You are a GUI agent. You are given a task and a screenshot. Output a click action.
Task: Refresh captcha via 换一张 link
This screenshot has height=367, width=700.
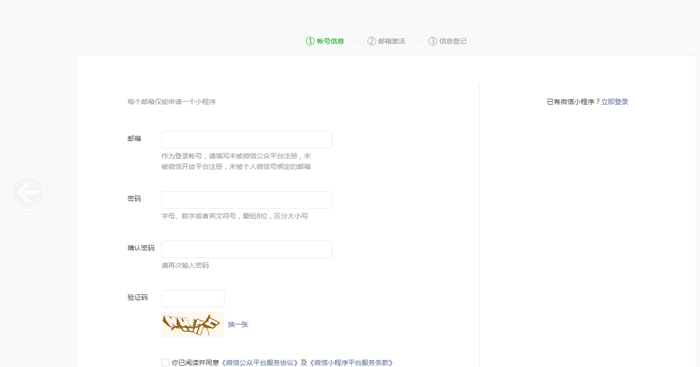238,325
